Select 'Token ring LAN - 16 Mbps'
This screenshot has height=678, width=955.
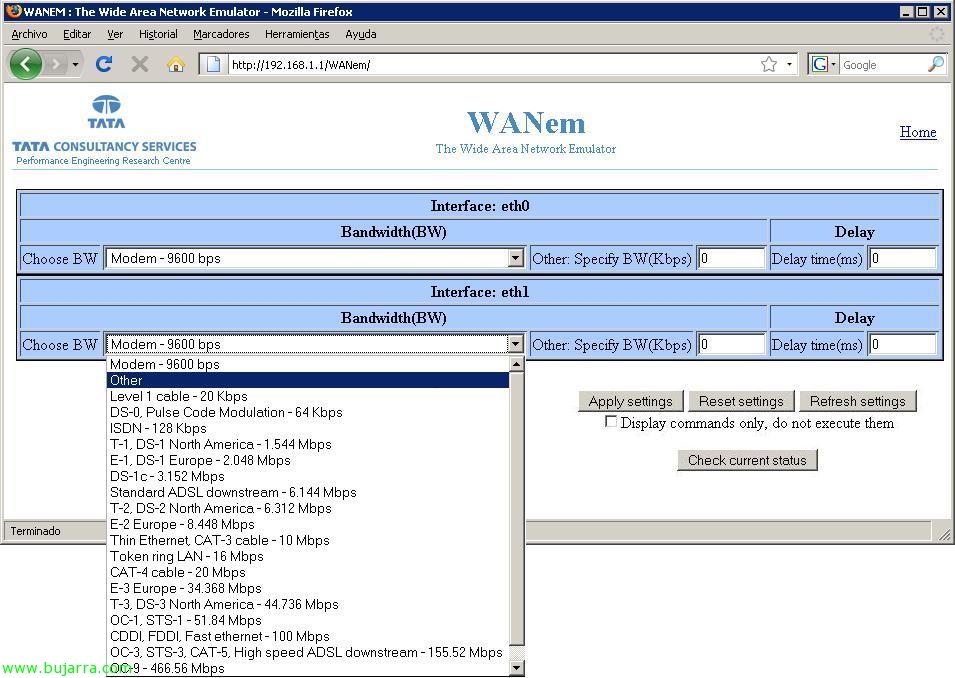[x=308, y=556]
